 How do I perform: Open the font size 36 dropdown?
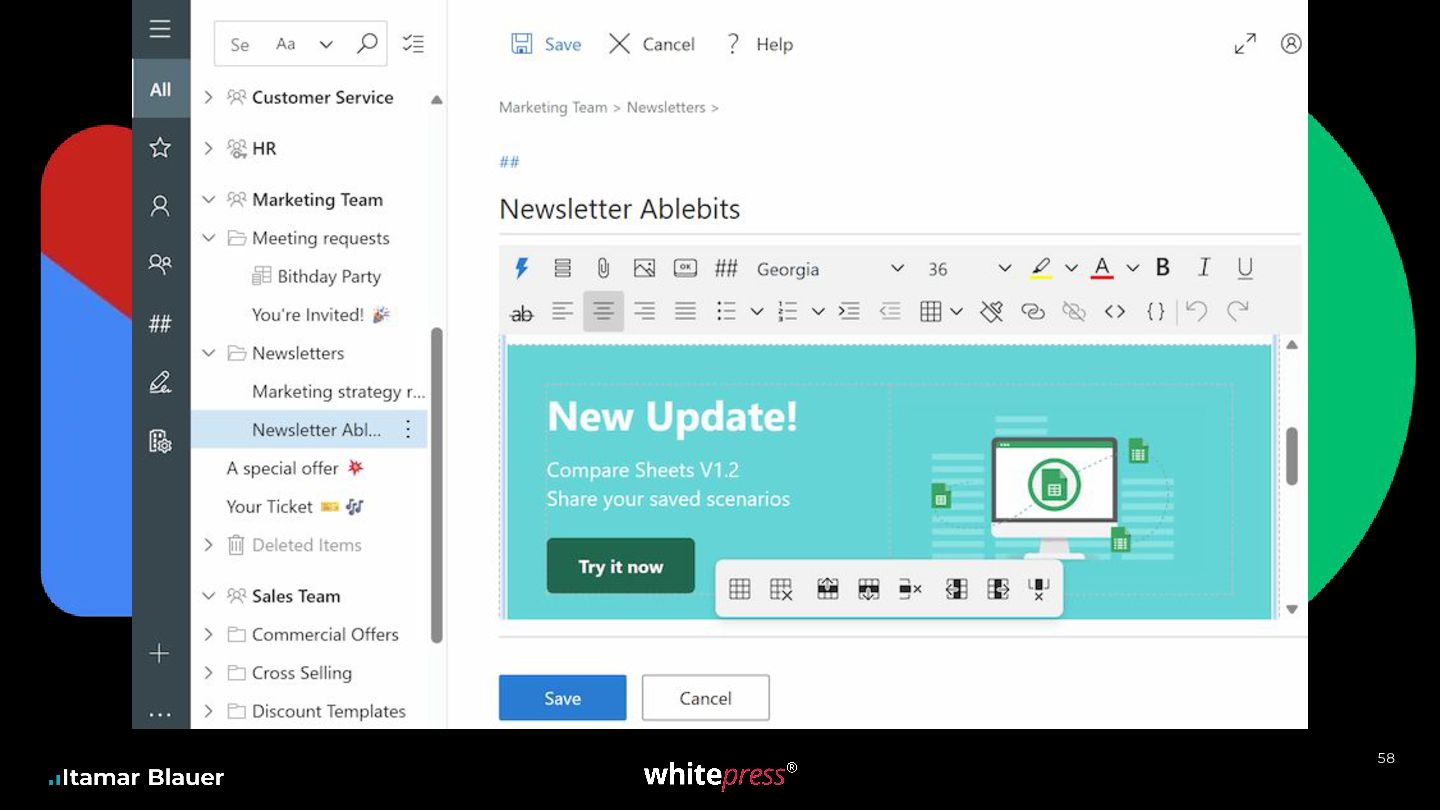[x=969, y=269]
